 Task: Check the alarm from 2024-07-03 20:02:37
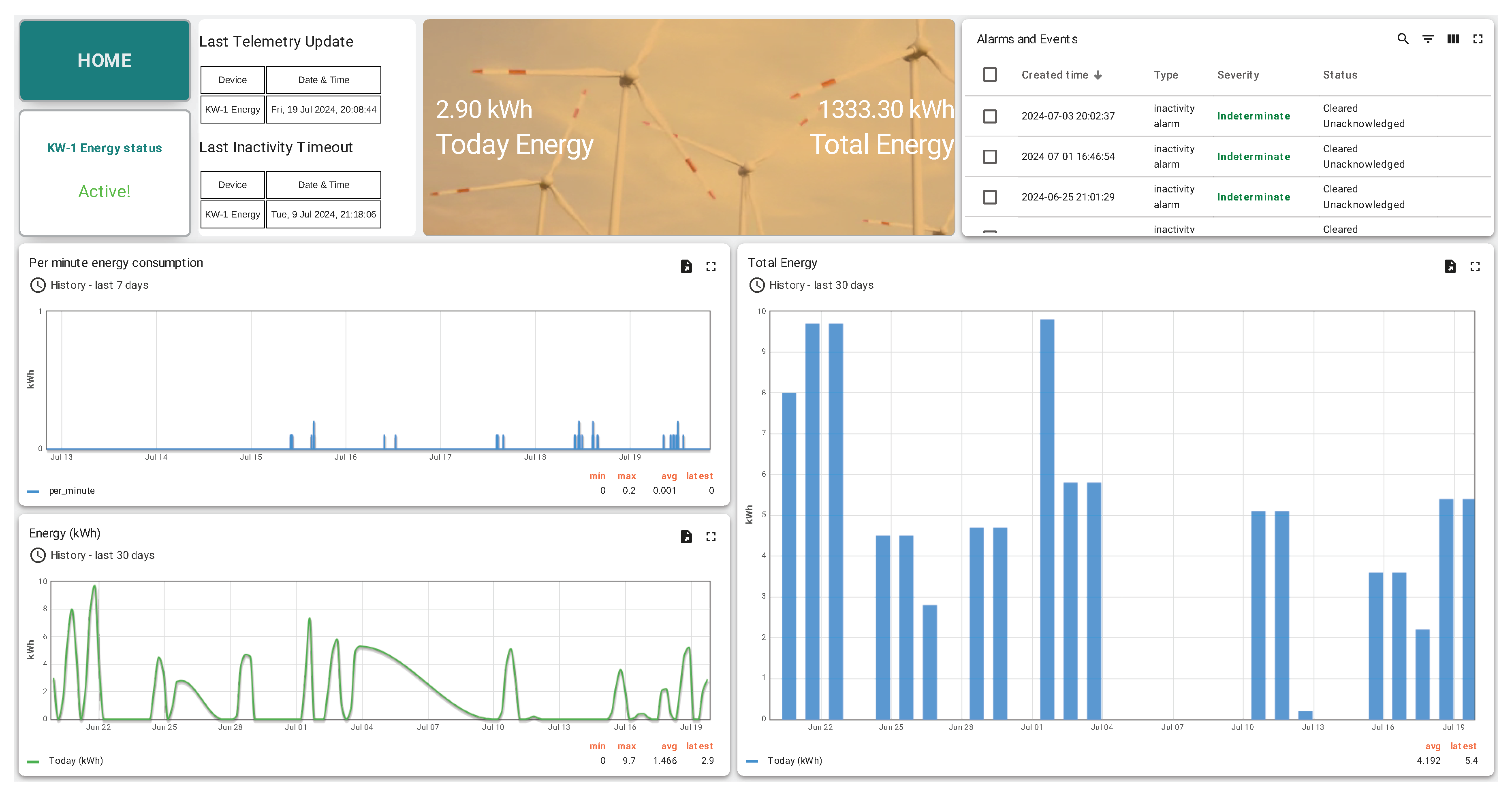click(990, 116)
